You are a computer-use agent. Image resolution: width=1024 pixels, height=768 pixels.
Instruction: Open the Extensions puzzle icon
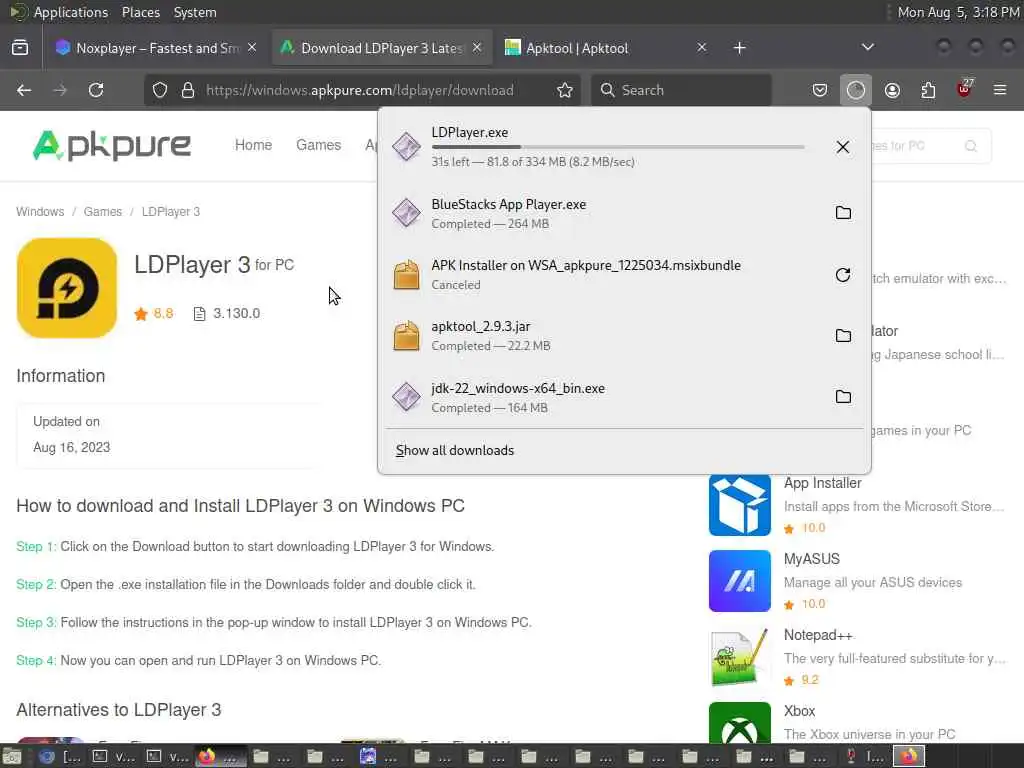(x=928, y=90)
